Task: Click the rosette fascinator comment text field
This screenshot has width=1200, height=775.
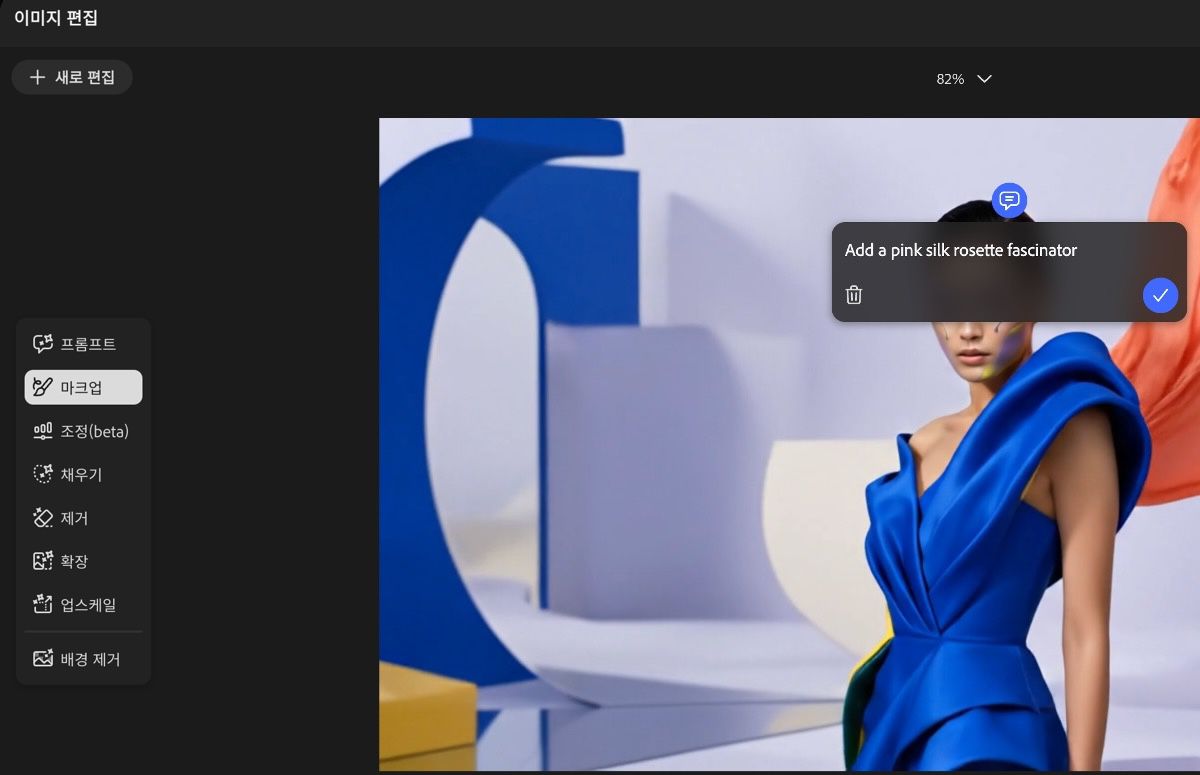Action: pos(961,250)
